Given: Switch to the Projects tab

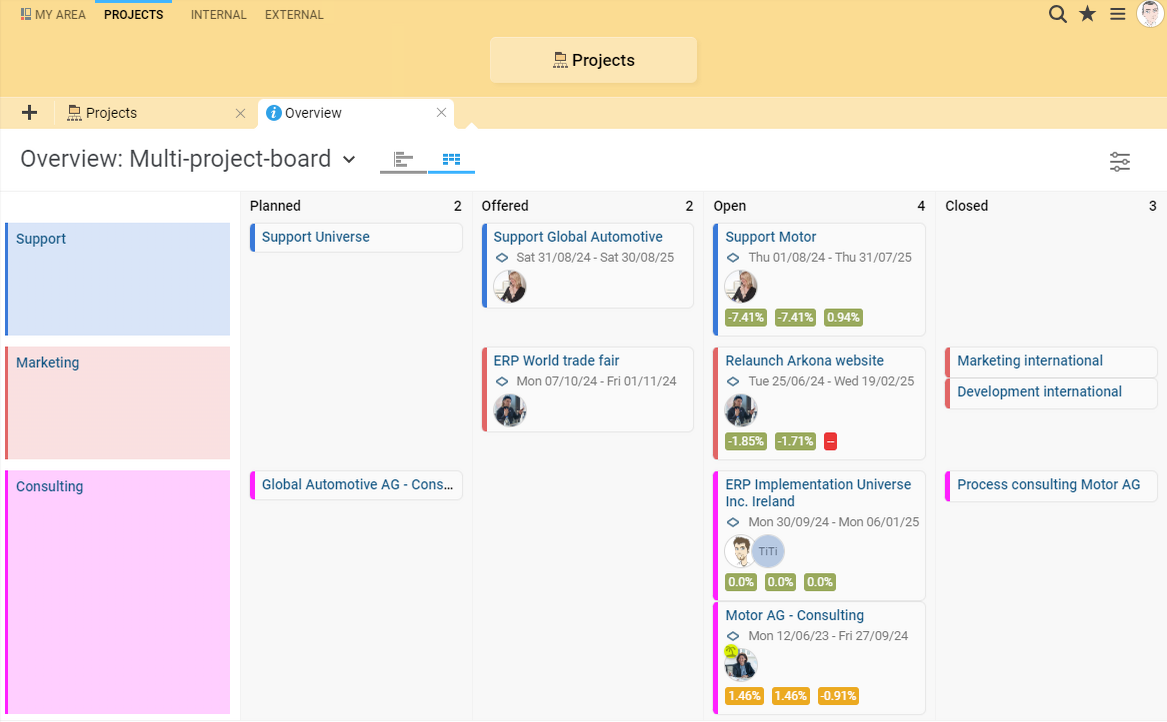Looking at the screenshot, I should [112, 112].
